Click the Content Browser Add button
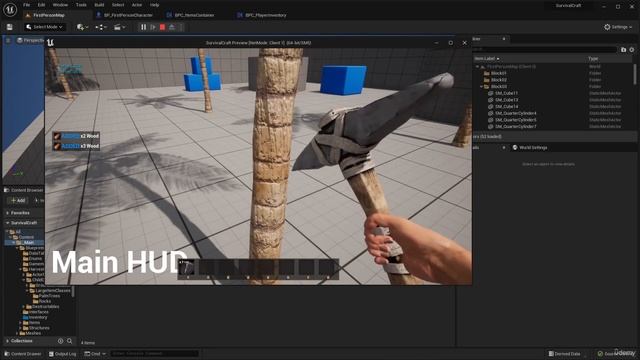Viewport: 640px width, 360px height. coord(18,200)
